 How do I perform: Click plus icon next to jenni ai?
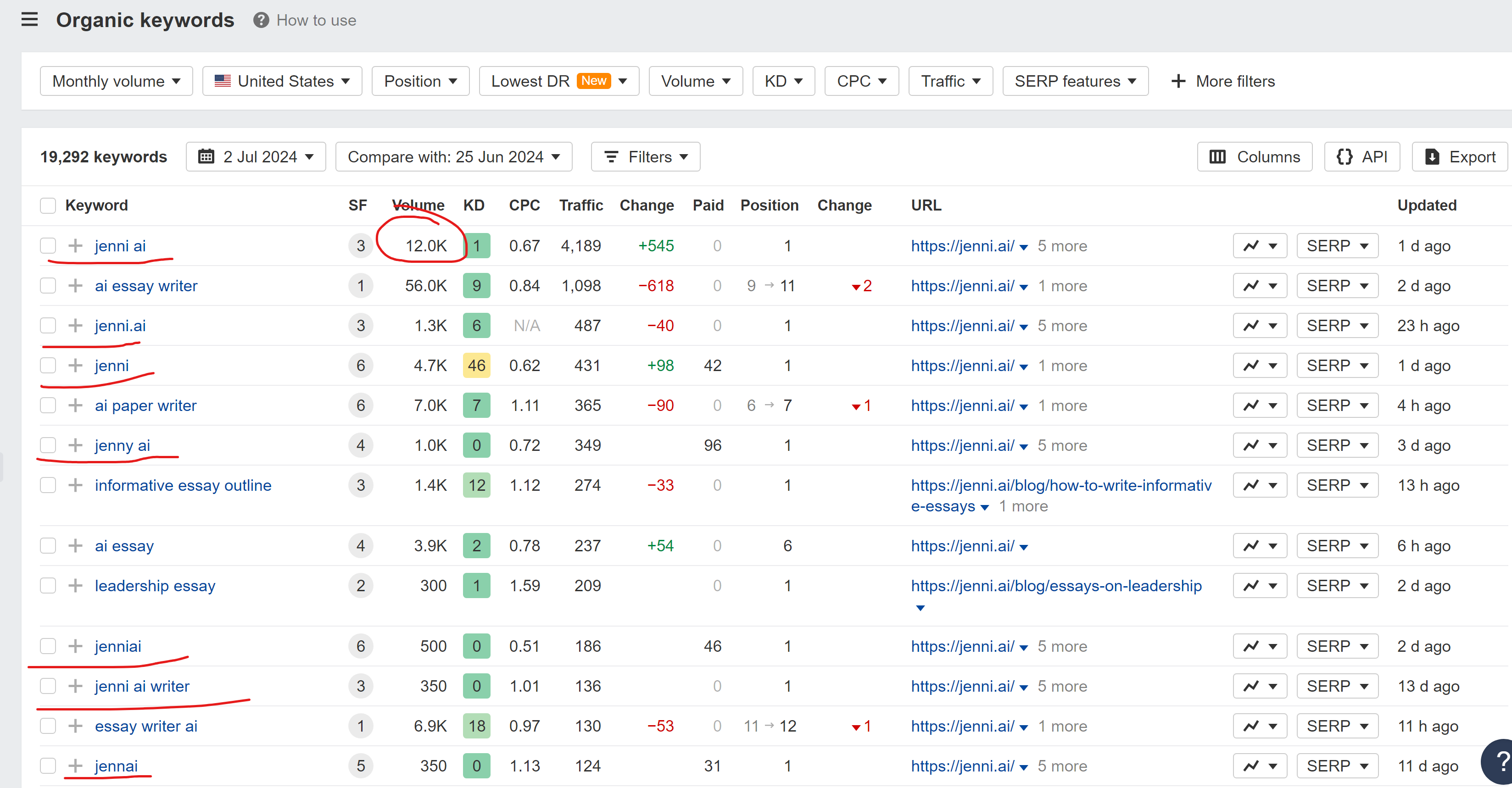pyautogui.click(x=75, y=245)
